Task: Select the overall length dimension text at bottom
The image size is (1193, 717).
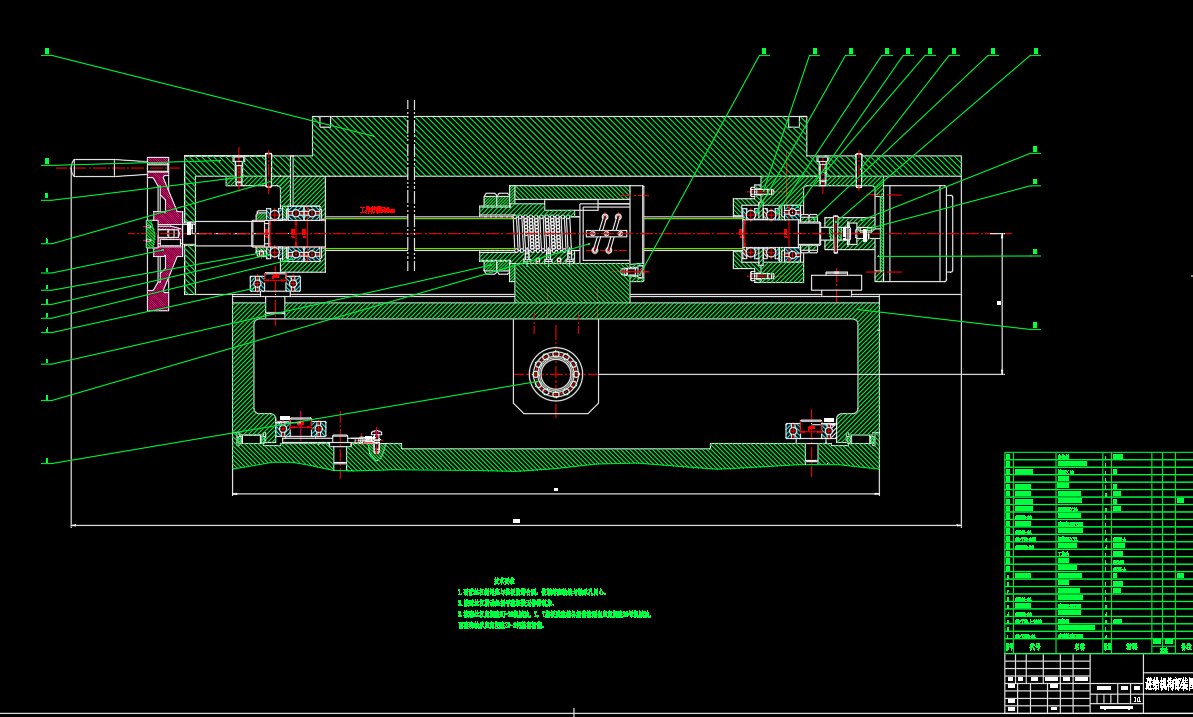Action: (x=516, y=521)
